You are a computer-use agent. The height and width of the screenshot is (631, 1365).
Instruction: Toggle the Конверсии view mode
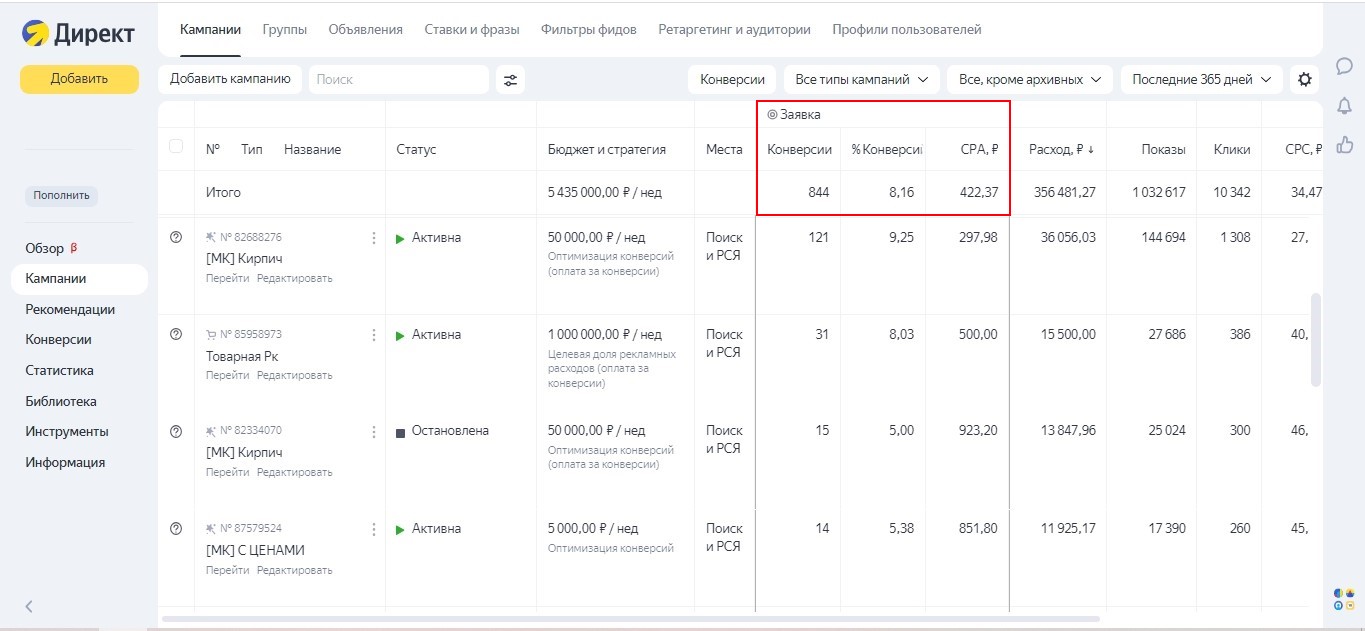733,78
